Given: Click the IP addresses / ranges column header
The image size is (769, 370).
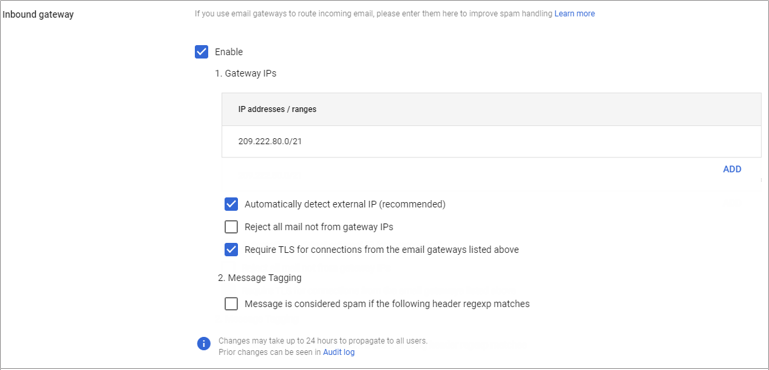Looking at the screenshot, I should [x=278, y=109].
